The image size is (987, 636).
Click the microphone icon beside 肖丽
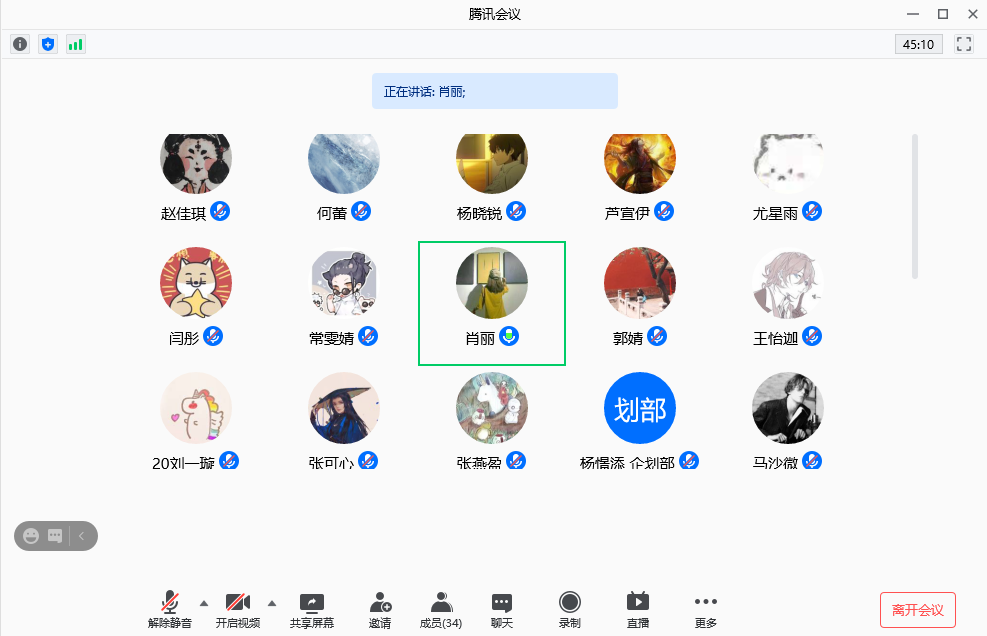(510, 336)
